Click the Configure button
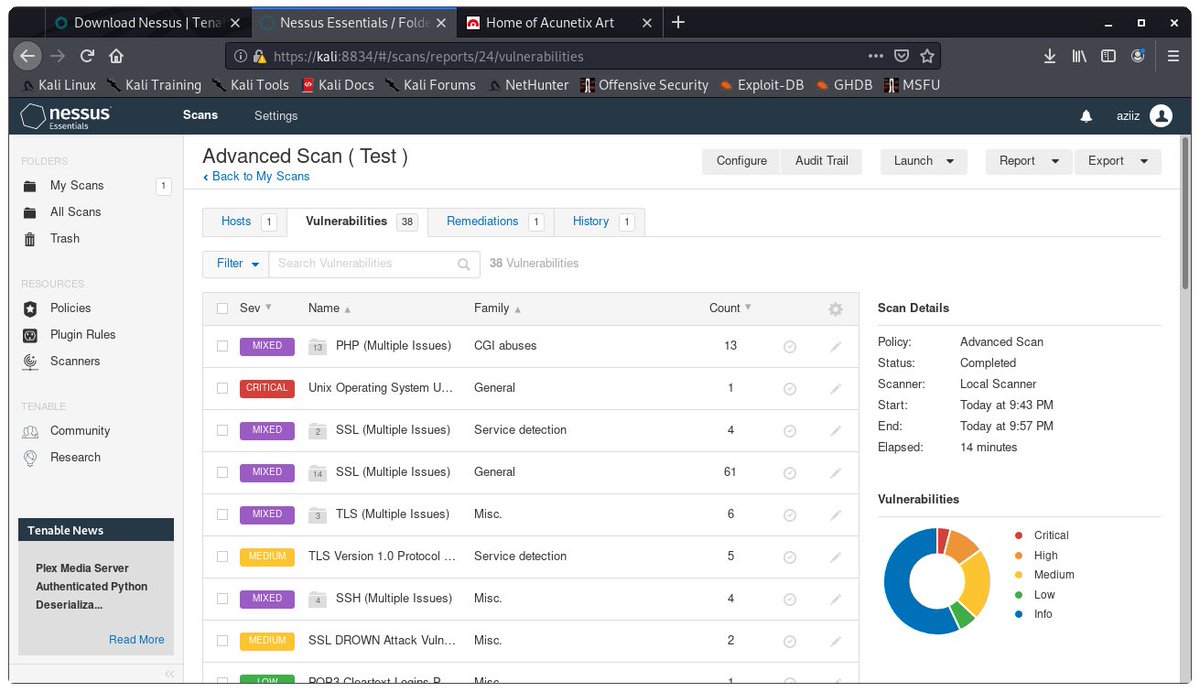The image size is (1200, 692). point(742,161)
